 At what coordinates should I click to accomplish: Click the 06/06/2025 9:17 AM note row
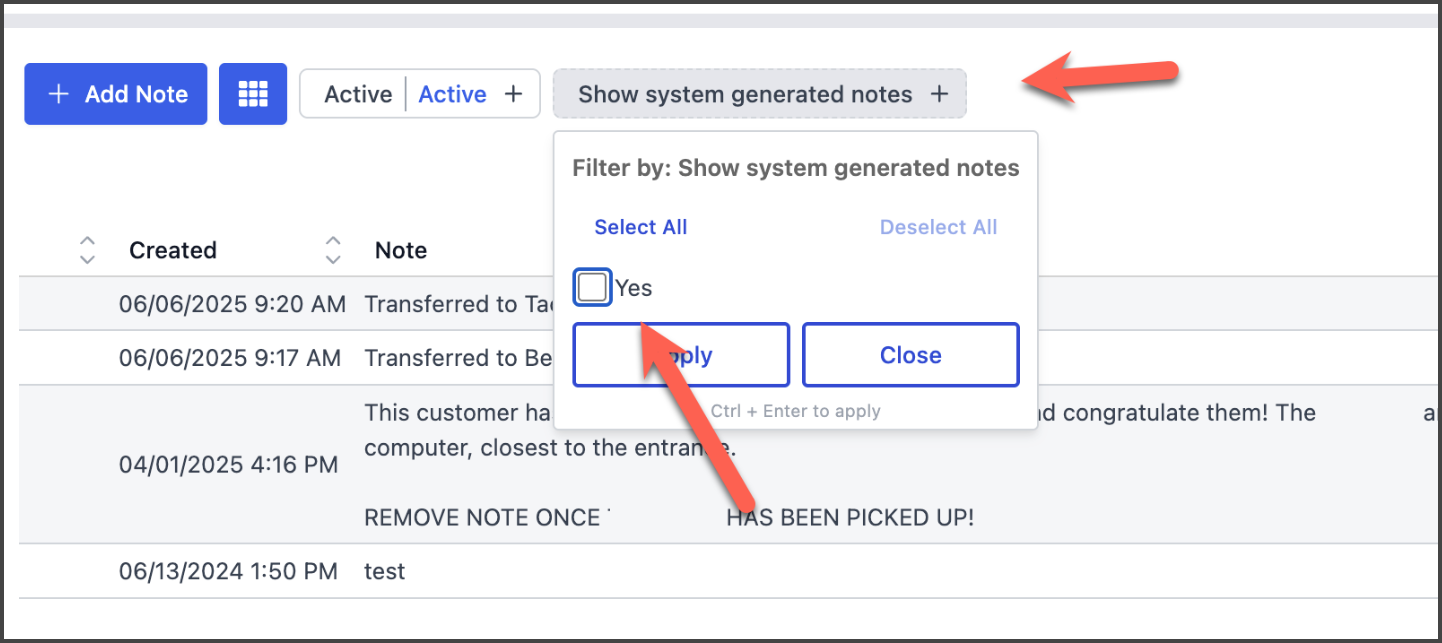pos(230,358)
